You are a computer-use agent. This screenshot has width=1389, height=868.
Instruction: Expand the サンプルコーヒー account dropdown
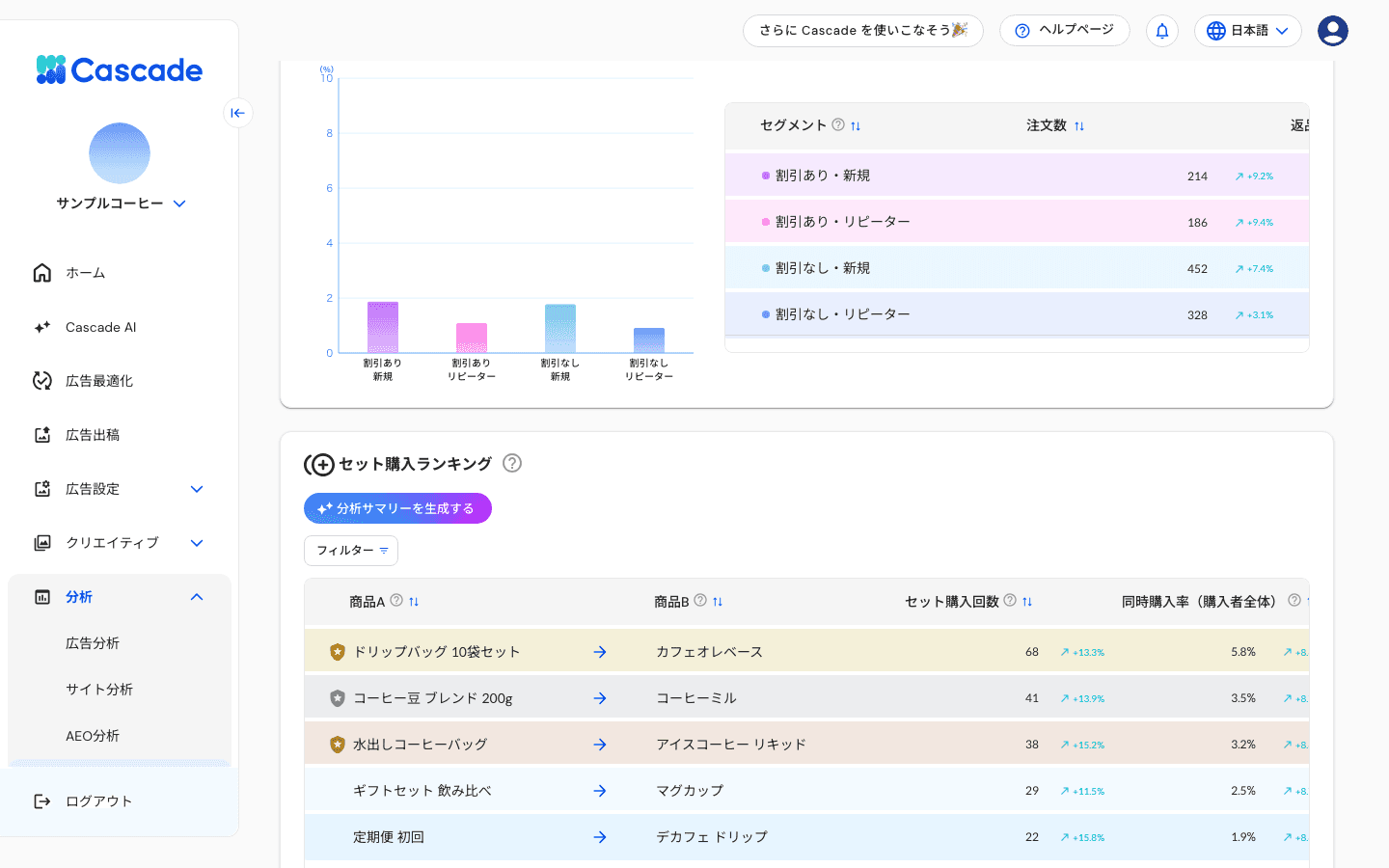[179, 203]
